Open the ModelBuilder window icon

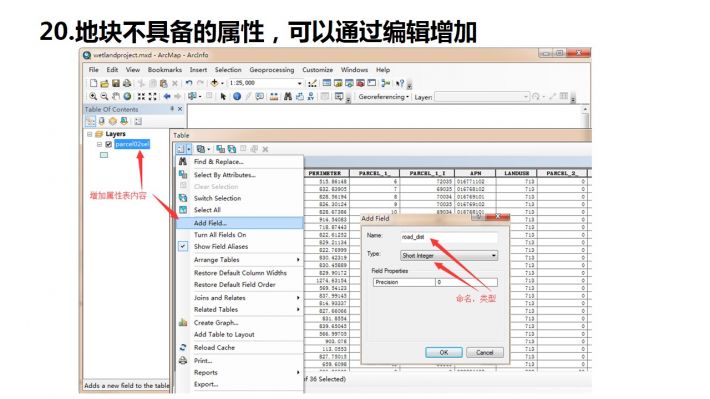coord(385,83)
